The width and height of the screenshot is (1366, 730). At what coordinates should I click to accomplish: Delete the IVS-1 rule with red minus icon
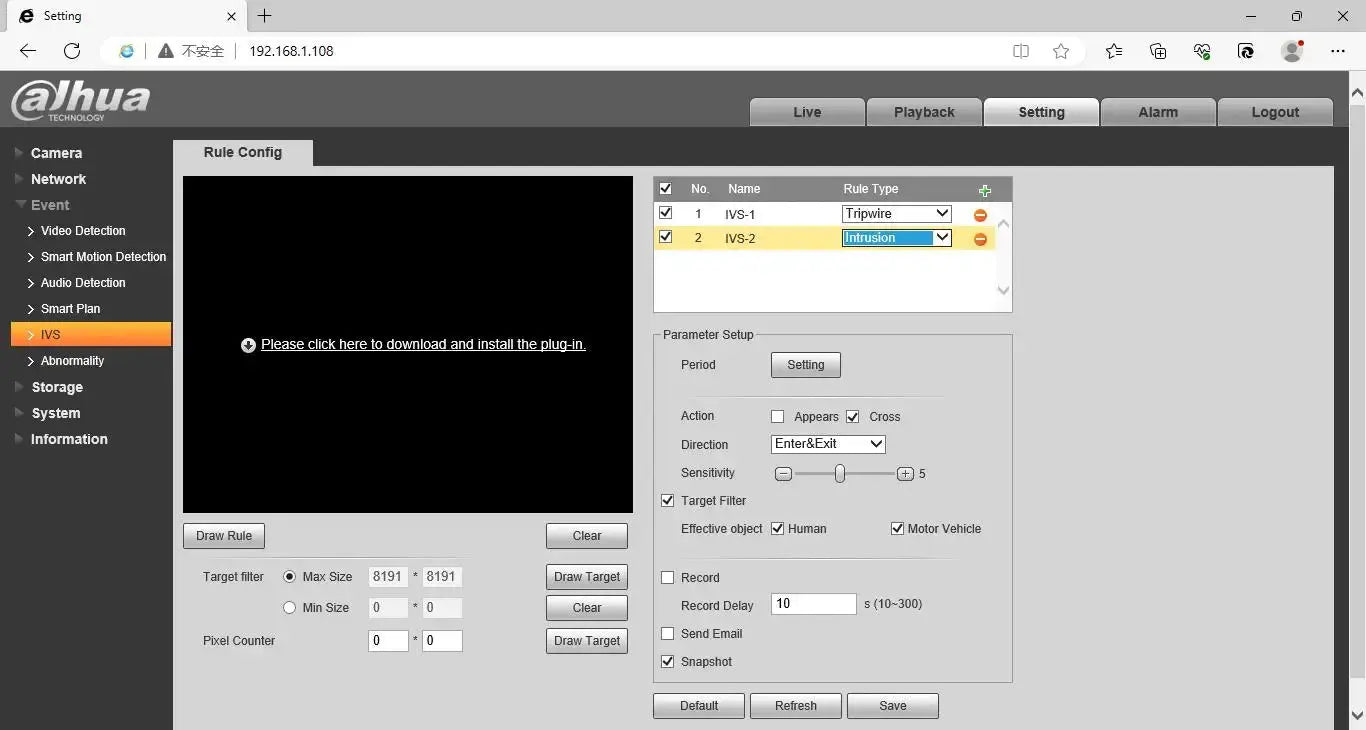[980, 215]
